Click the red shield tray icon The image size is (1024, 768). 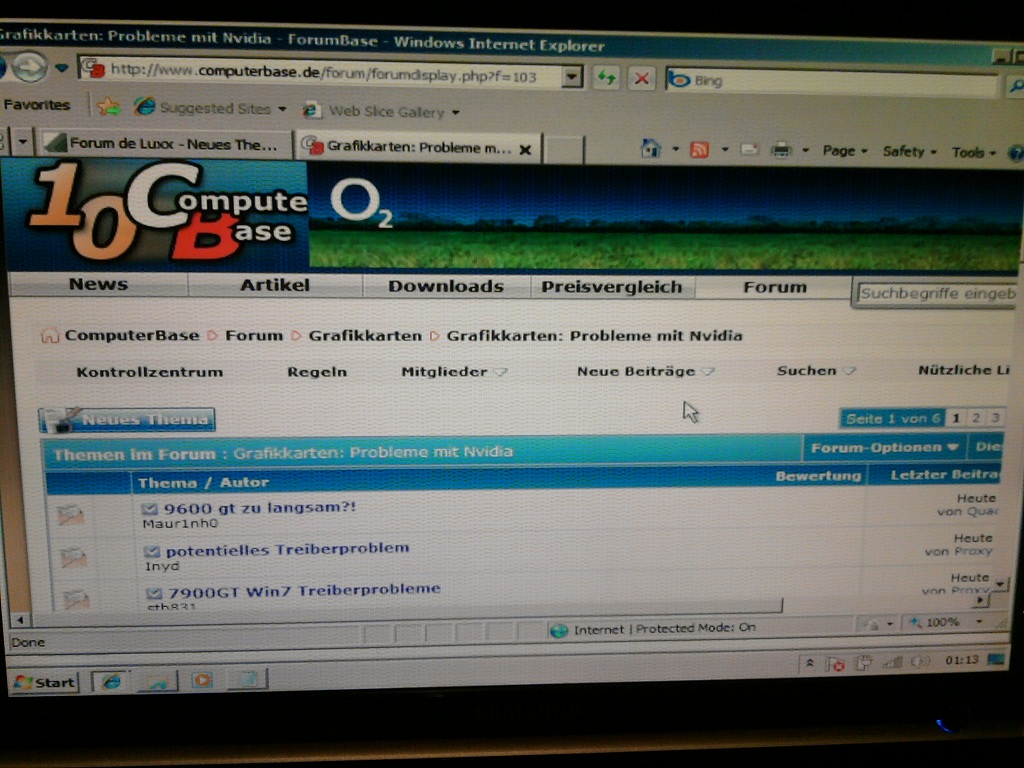[835, 664]
